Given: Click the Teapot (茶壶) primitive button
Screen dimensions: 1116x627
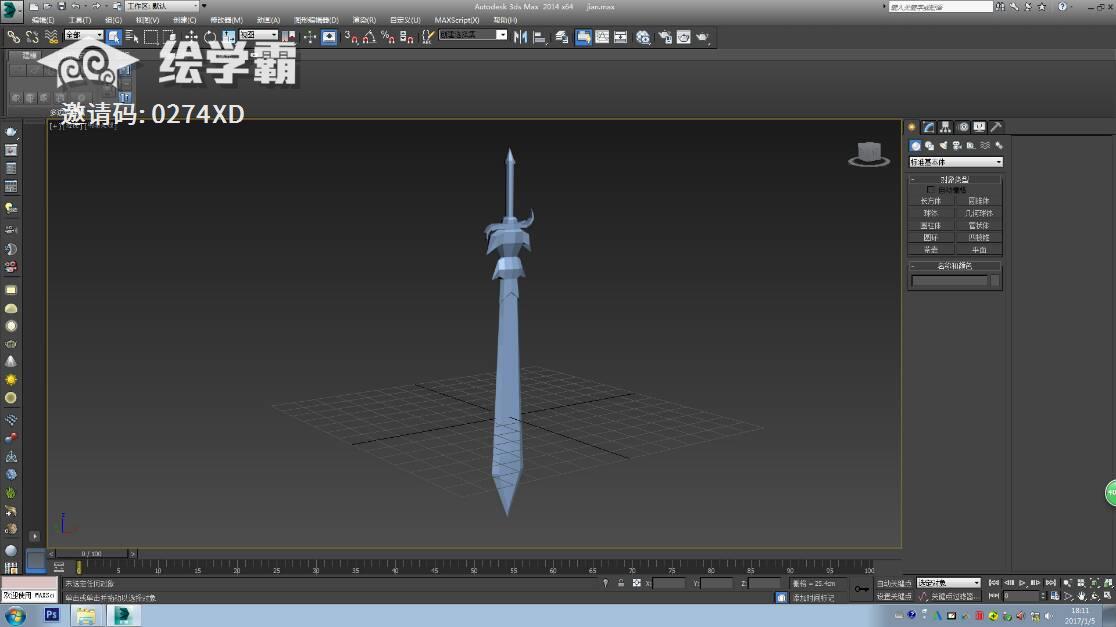Looking at the screenshot, I should pyautogui.click(x=931, y=250).
